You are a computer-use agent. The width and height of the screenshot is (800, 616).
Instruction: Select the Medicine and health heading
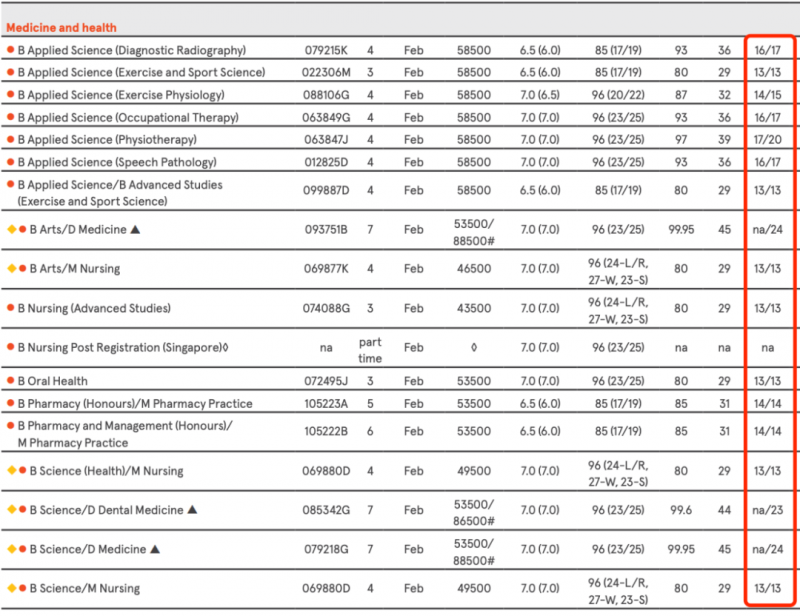(x=61, y=28)
